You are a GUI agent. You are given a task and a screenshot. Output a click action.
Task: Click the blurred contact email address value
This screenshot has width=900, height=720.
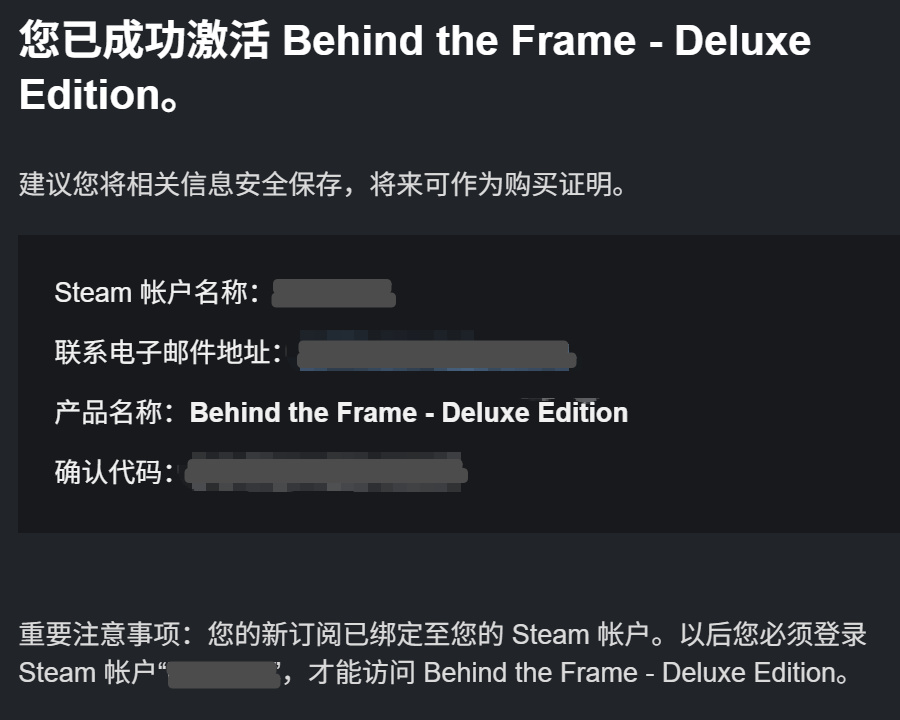(434, 355)
